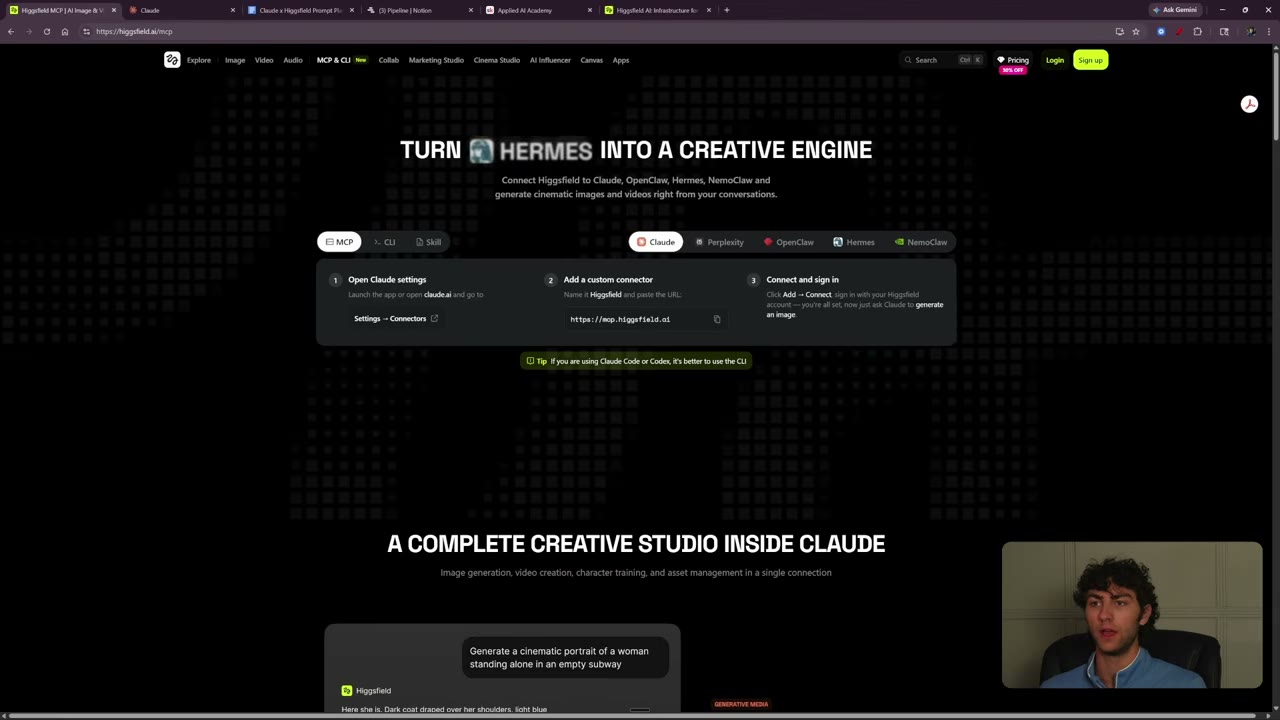Select the Hermes client tab
The width and height of the screenshot is (1280, 720).
(x=854, y=242)
